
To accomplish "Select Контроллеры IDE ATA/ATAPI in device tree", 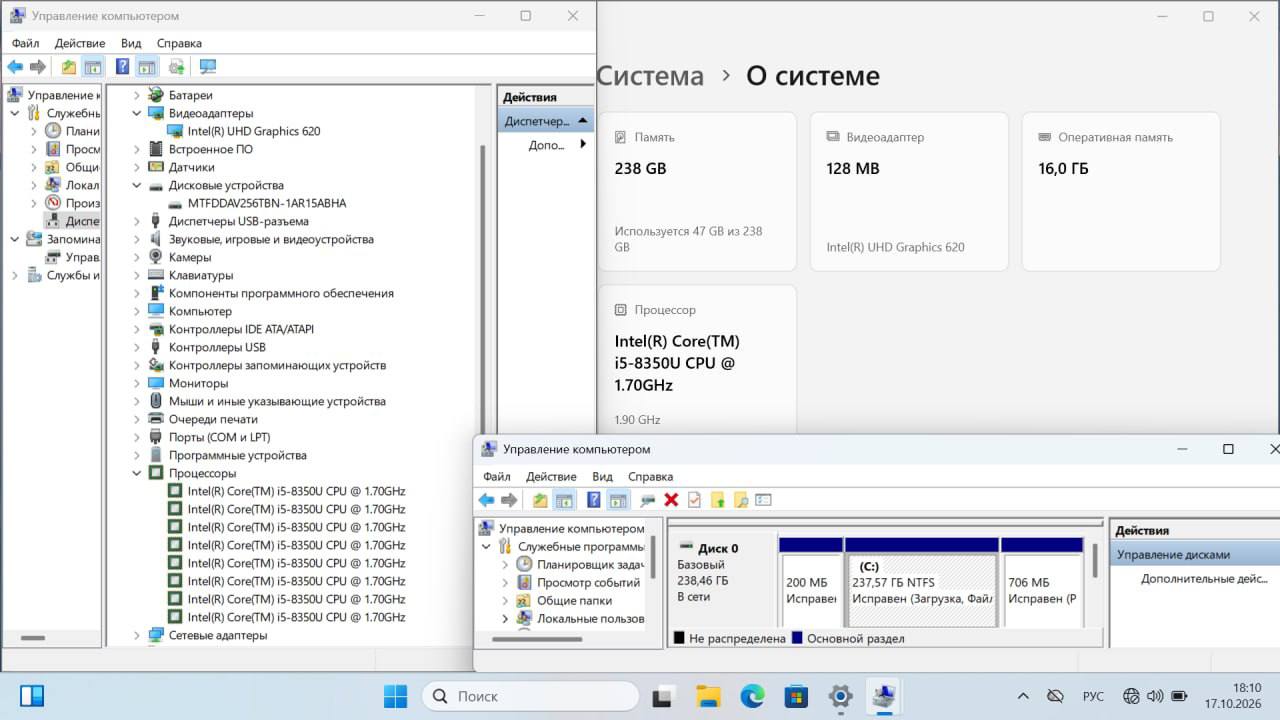I will tap(241, 329).
